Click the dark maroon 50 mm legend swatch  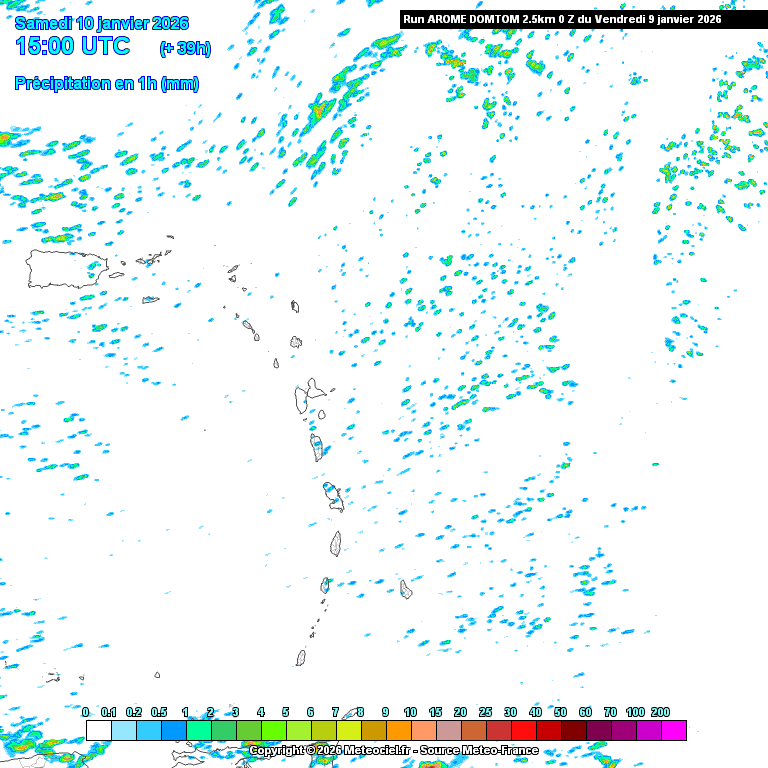coord(573,731)
